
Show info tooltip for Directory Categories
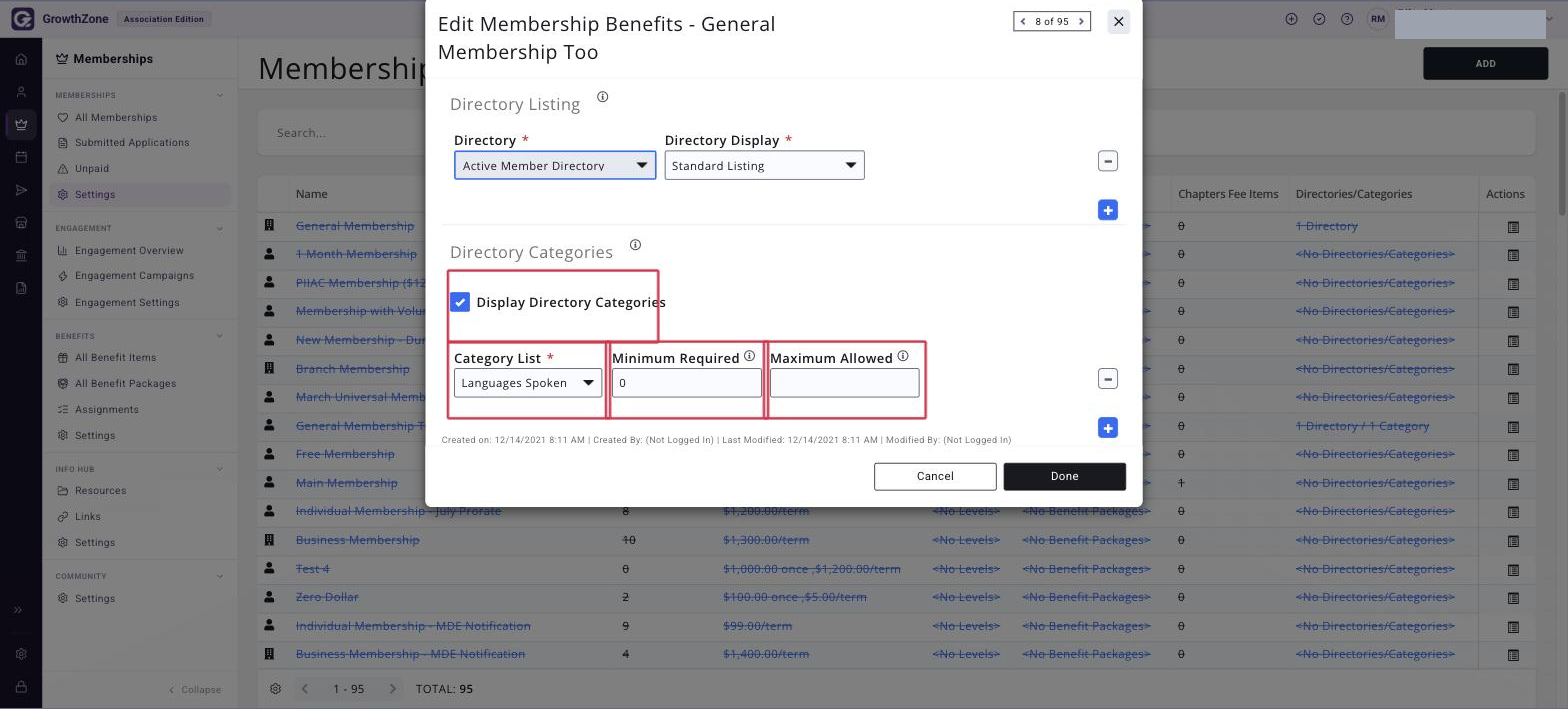[x=635, y=245]
